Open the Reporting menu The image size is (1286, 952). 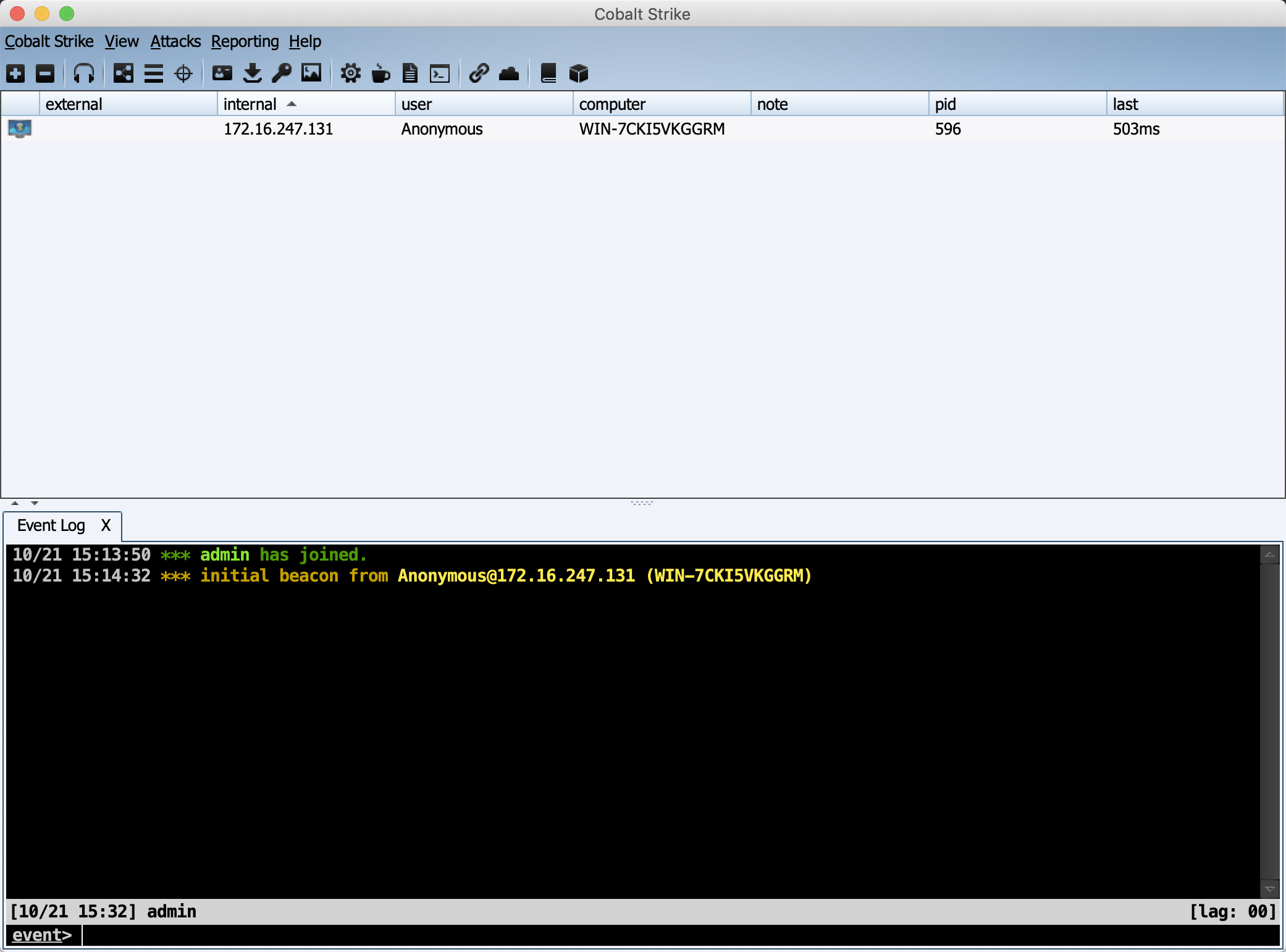pos(245,41)
